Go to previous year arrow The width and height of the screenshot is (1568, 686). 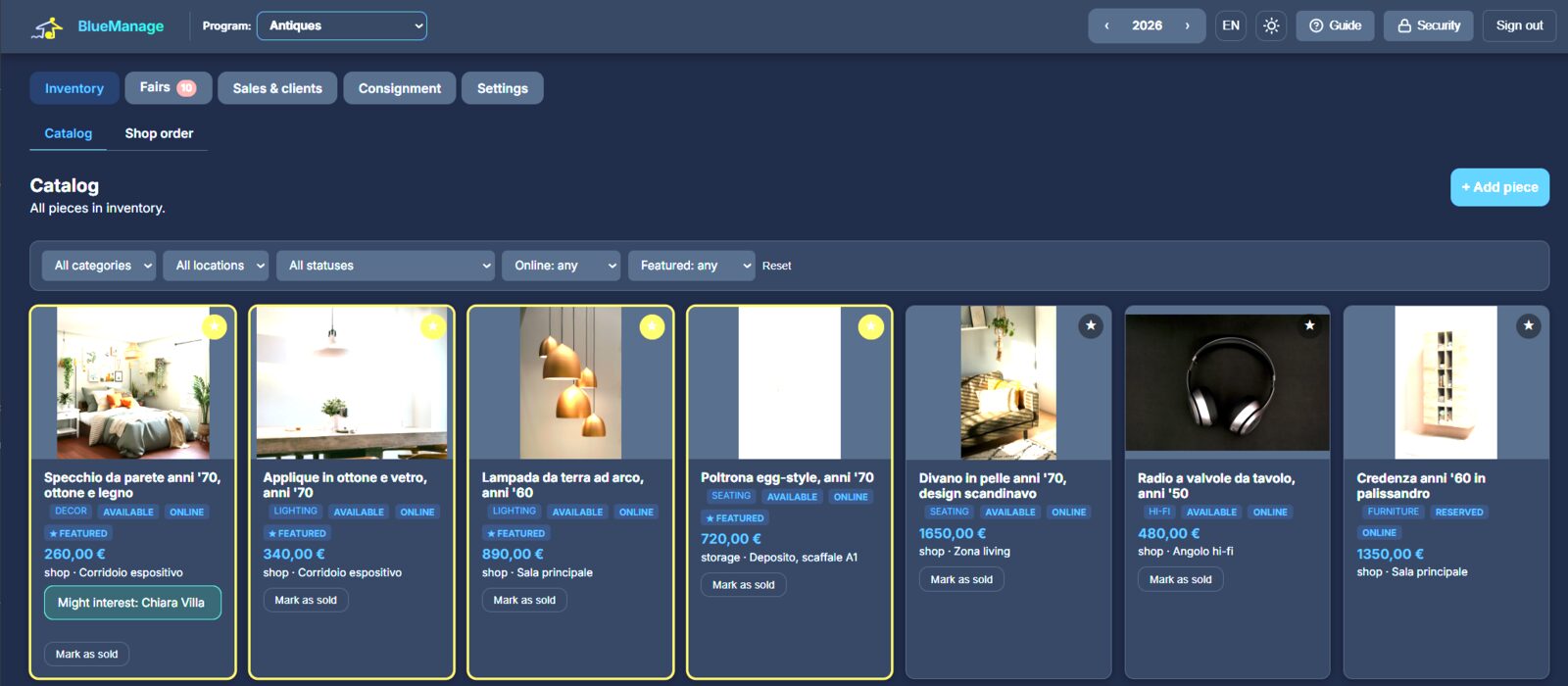(1106, 26)
